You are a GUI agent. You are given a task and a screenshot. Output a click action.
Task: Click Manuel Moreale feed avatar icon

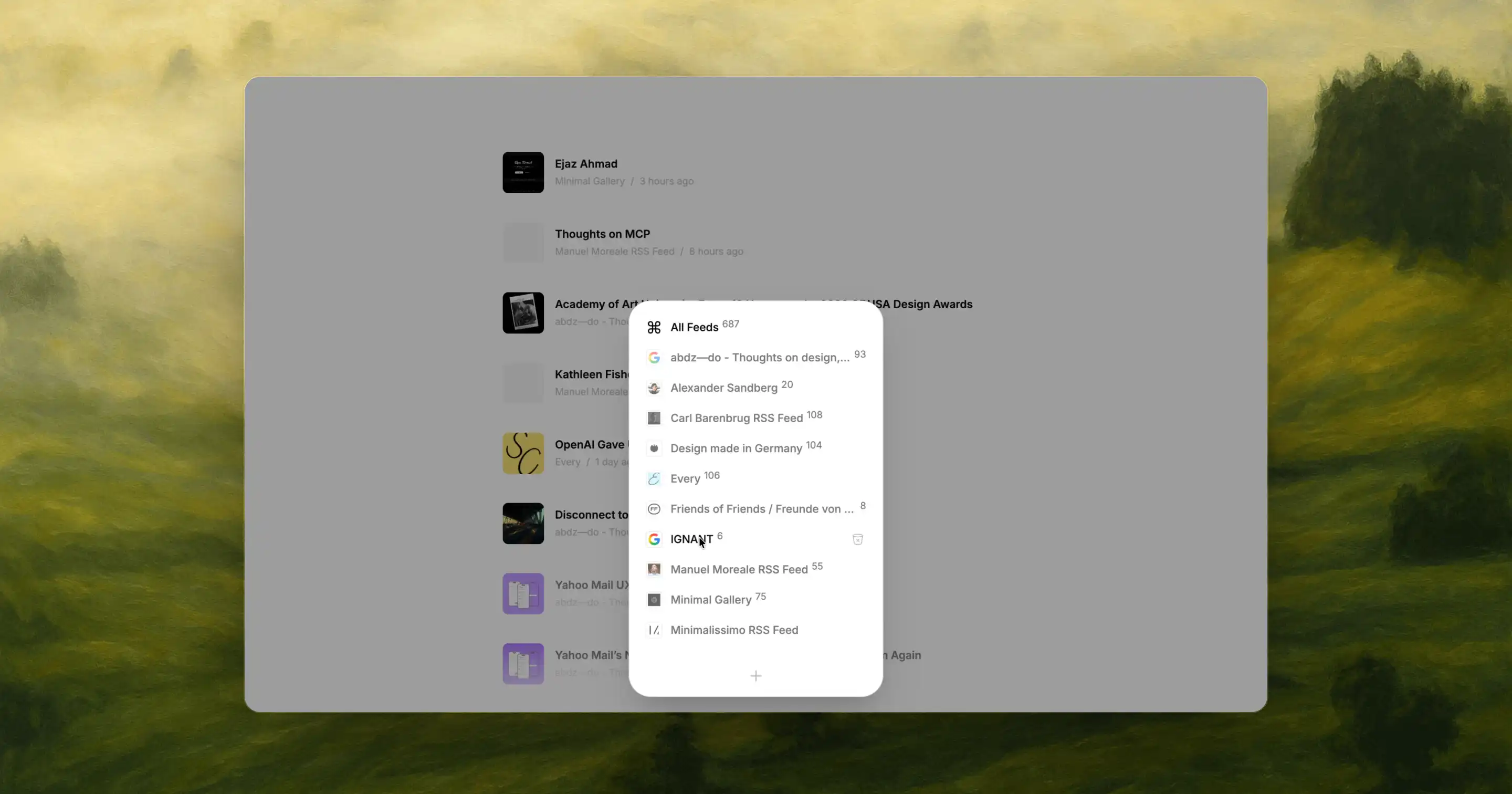pos(654,570)
